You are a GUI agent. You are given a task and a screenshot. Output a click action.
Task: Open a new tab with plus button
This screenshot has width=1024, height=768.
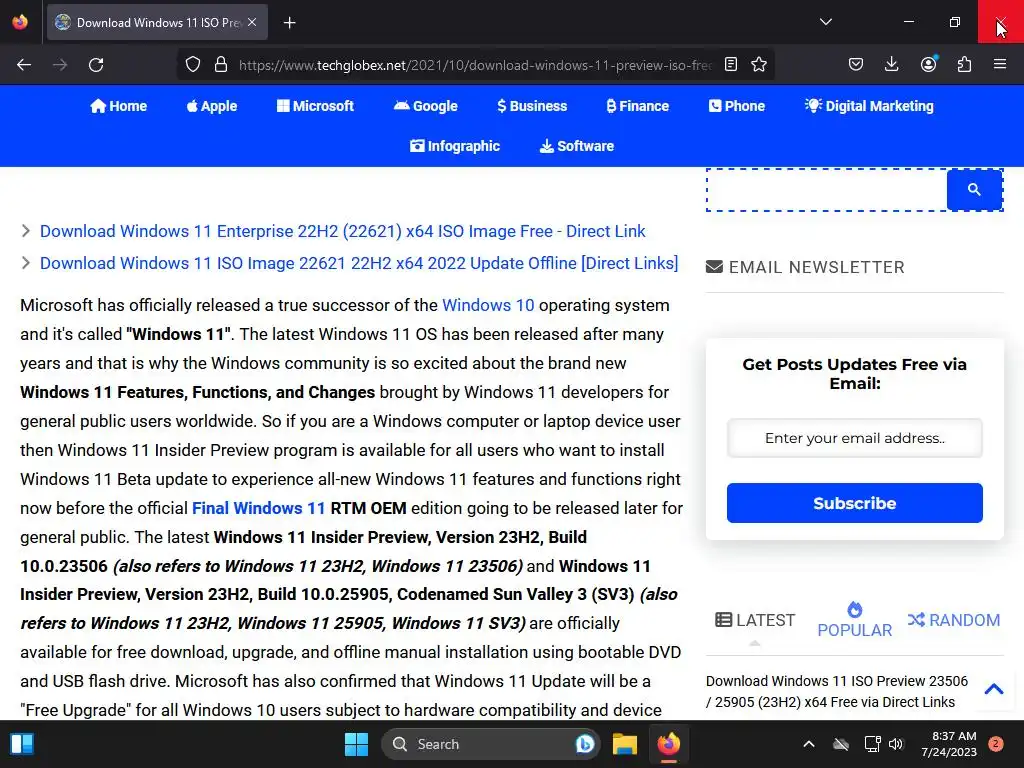tap(290, 23)
